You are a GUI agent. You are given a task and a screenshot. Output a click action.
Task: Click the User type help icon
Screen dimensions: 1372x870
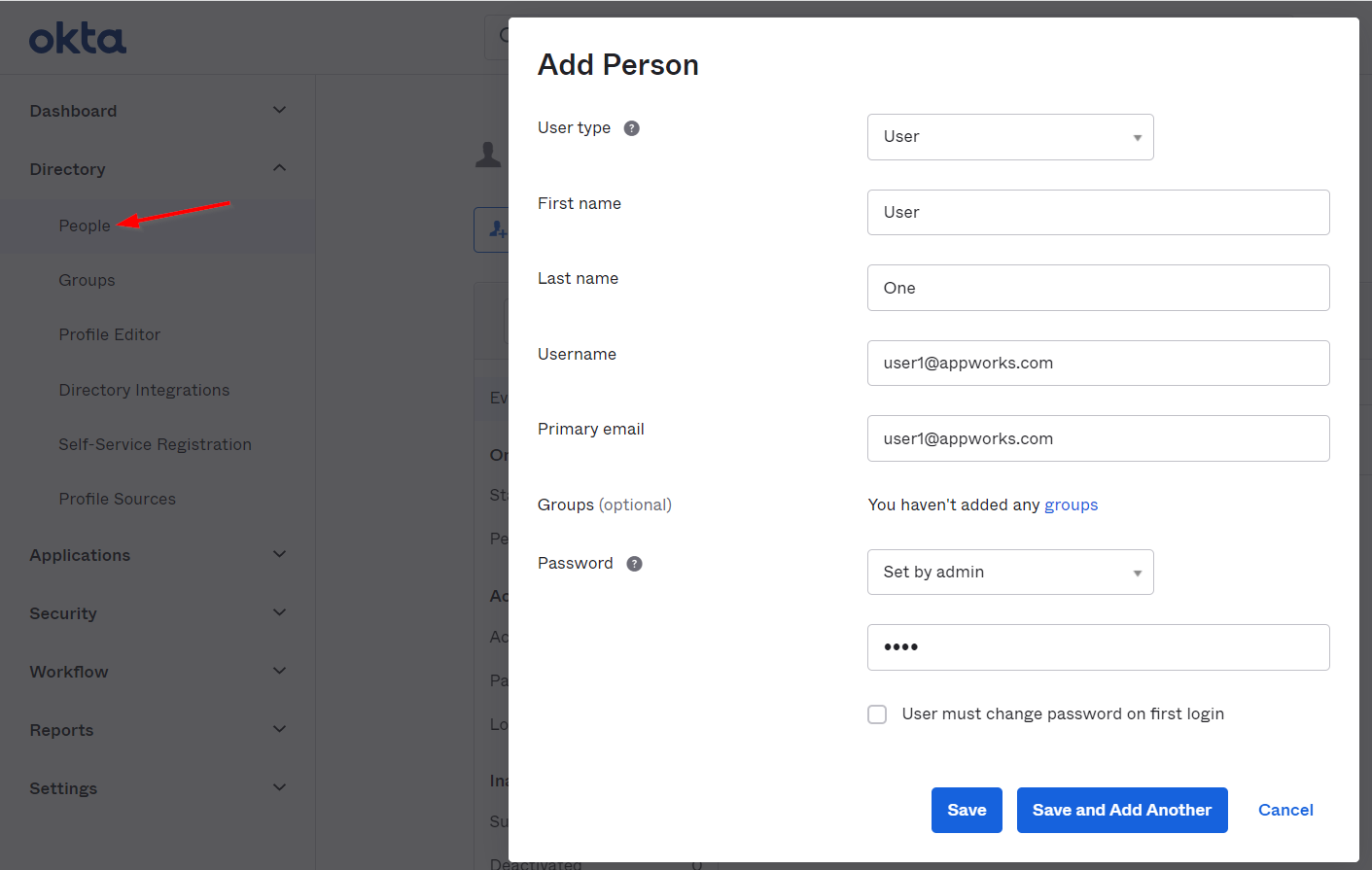tap(632, 128)
